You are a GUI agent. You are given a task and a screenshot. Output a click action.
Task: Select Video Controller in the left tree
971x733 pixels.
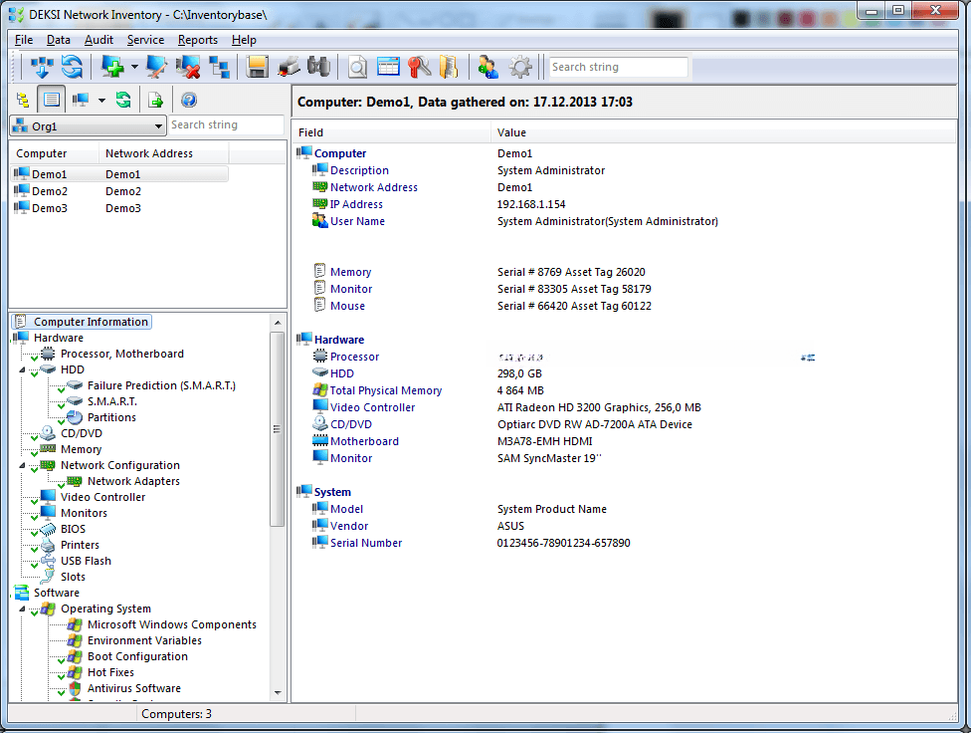click(x=103, y=497)
